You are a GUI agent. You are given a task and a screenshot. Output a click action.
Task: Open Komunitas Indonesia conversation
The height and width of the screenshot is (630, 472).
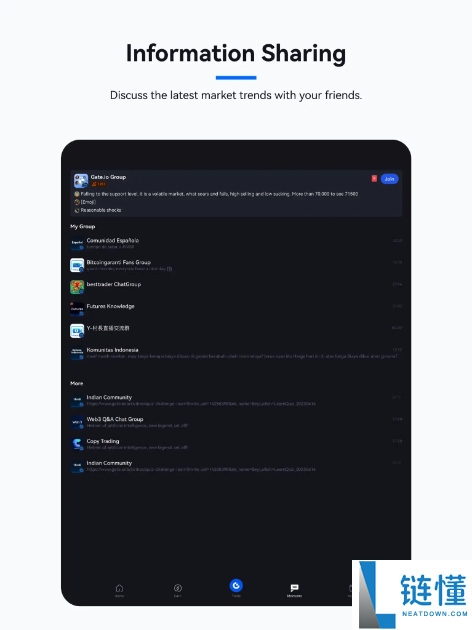tap(236, 353)
